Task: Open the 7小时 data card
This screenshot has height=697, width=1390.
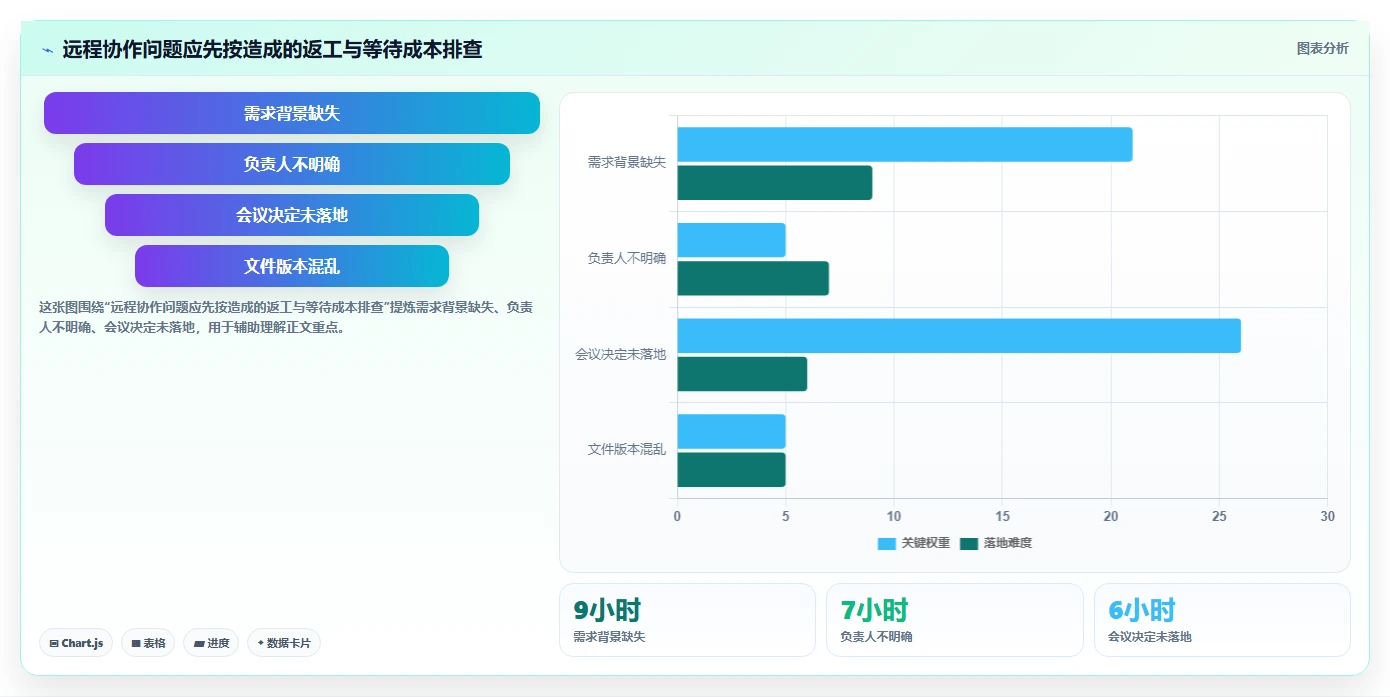Action: click(955, 620)
